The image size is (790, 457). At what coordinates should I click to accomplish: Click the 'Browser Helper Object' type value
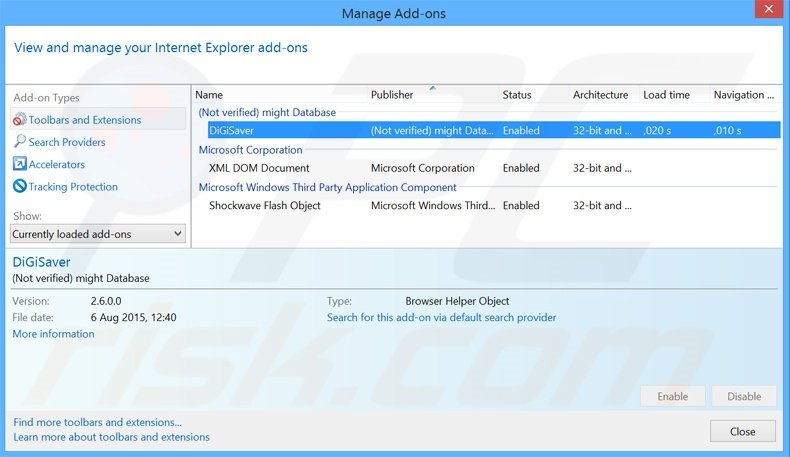tap(457, 301)
